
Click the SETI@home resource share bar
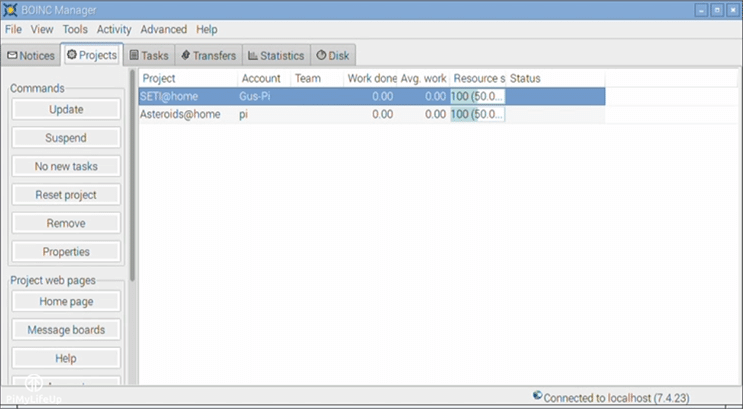477,96
